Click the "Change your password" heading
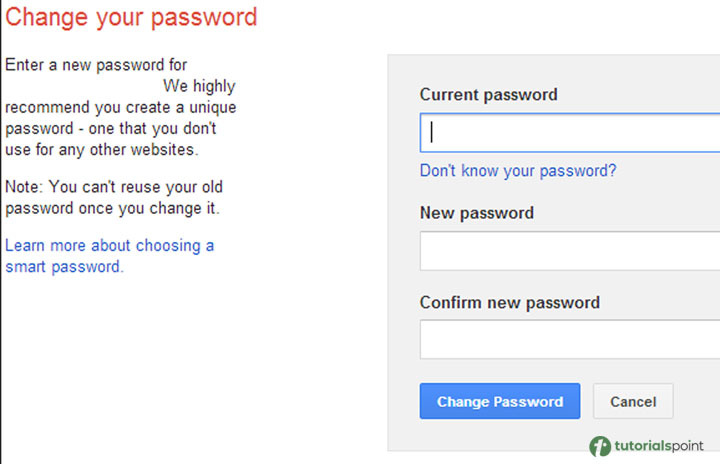The height and width of the screenshot is (464, 720). click(131, 17)
